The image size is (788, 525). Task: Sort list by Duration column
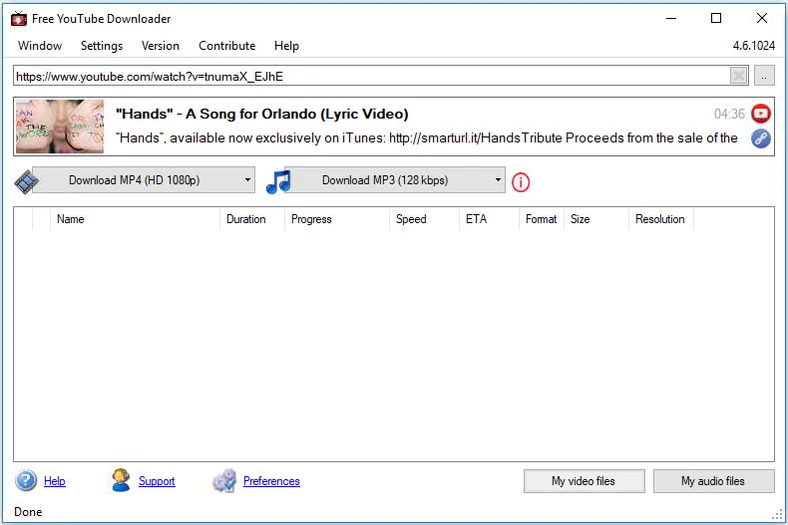coord(252,219)
